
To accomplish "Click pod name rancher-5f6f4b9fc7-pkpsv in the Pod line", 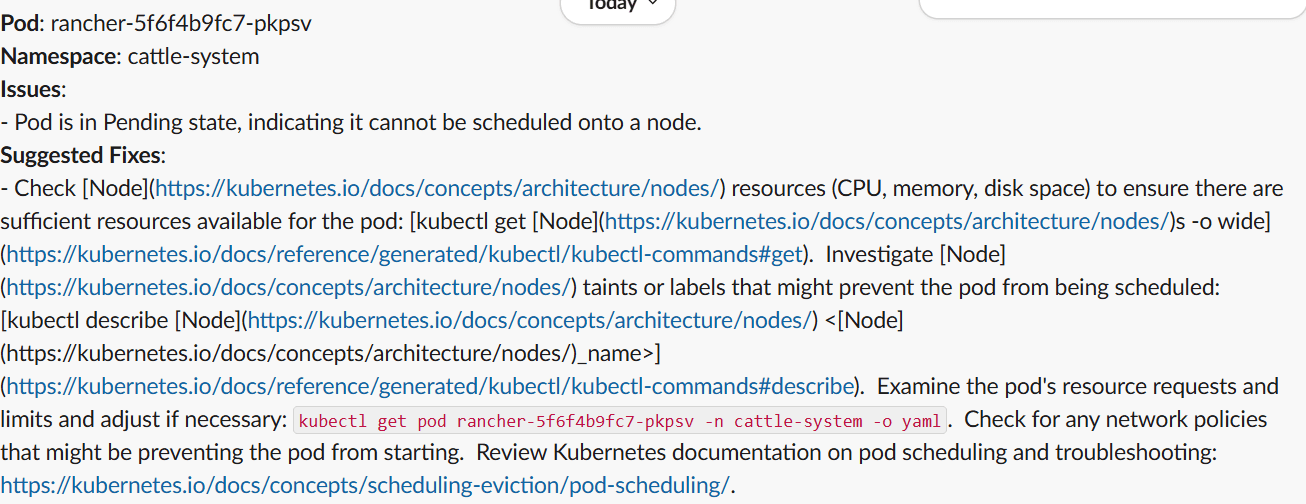I will click(181, 23).
